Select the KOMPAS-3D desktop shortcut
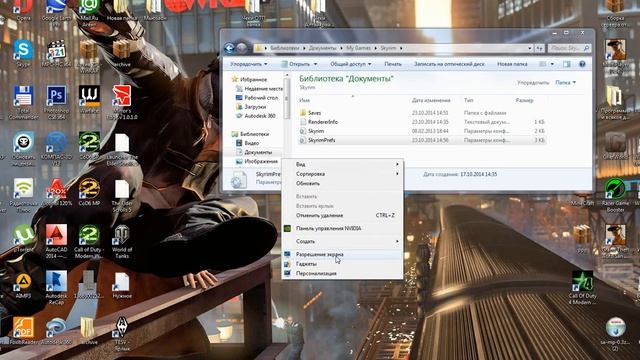Image resolution: width=640 pixels, height=360 pixels. point(56,149)
